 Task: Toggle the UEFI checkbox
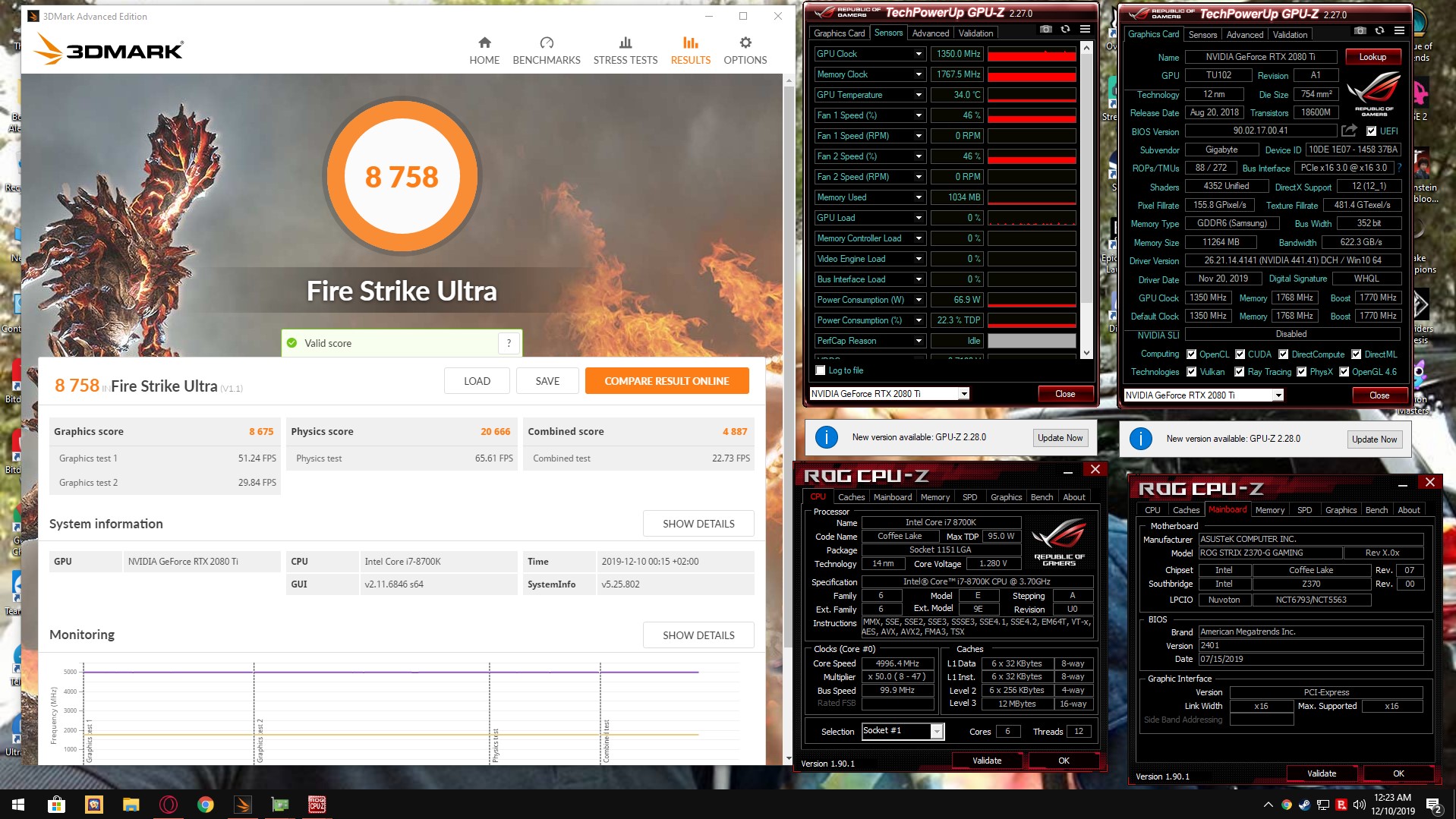pos(1372,131)
